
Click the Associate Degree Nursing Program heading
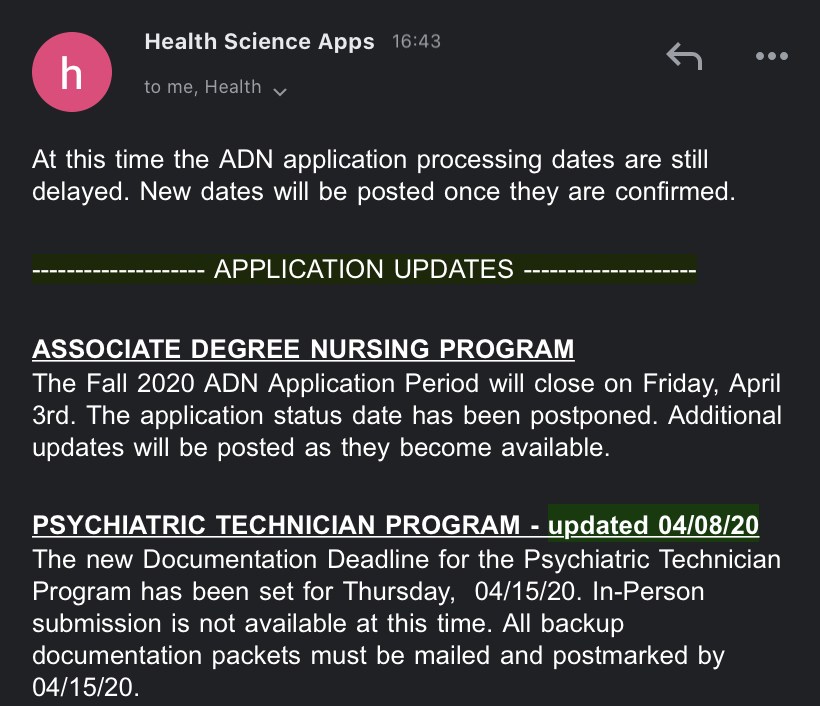click(303, 349)
